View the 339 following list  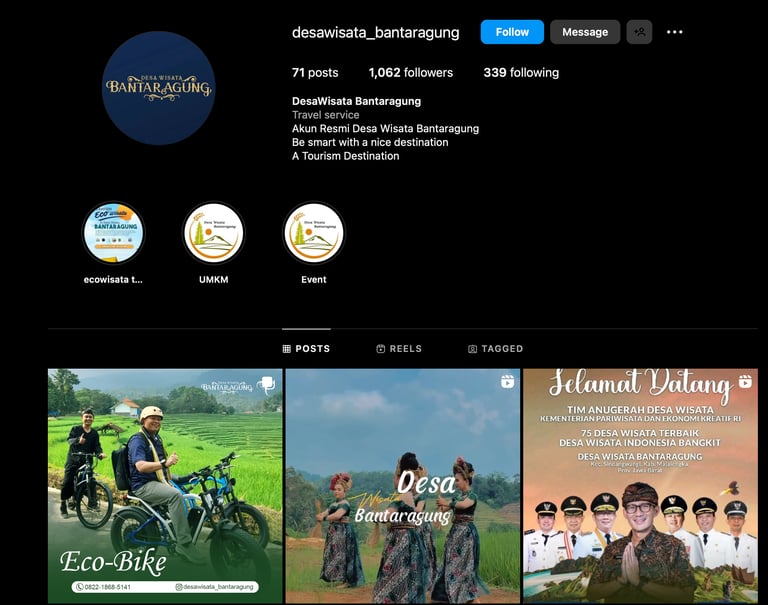(x=521, y=73)
